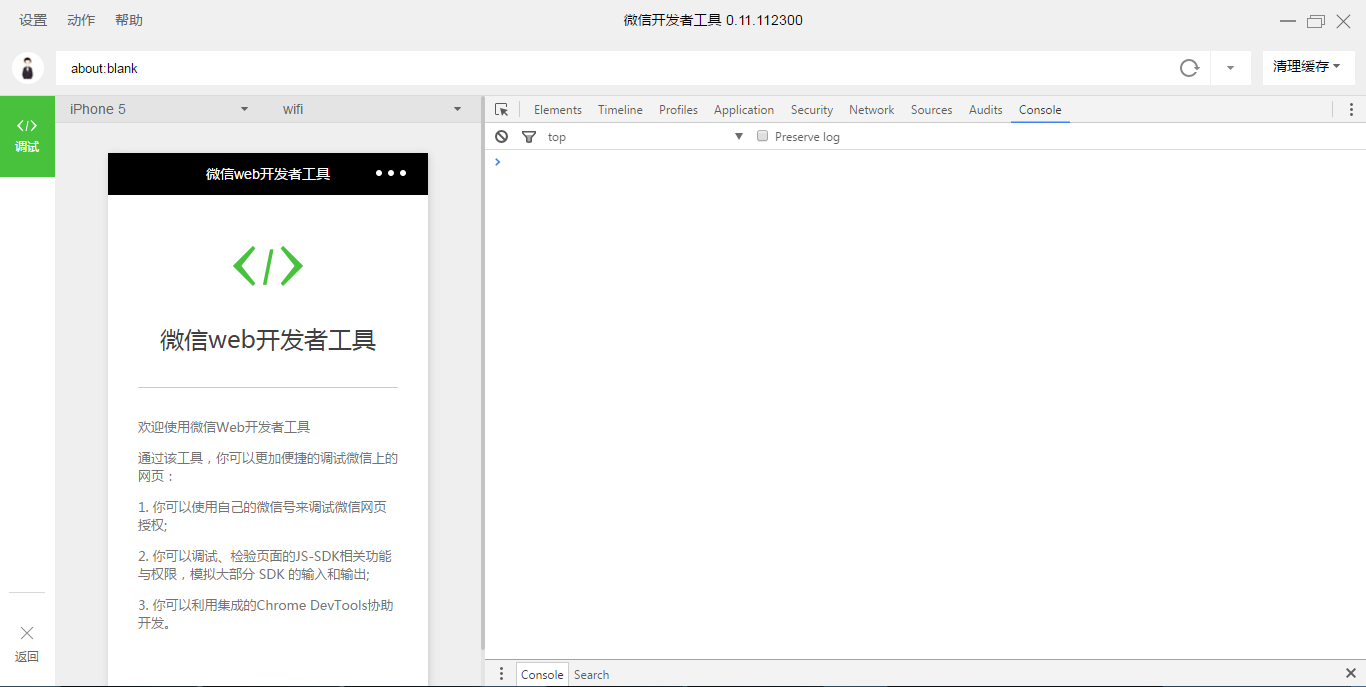Switch to the Elements tab
The image size is (1366, 687).
pyautogui.click(x=558, y=110)
